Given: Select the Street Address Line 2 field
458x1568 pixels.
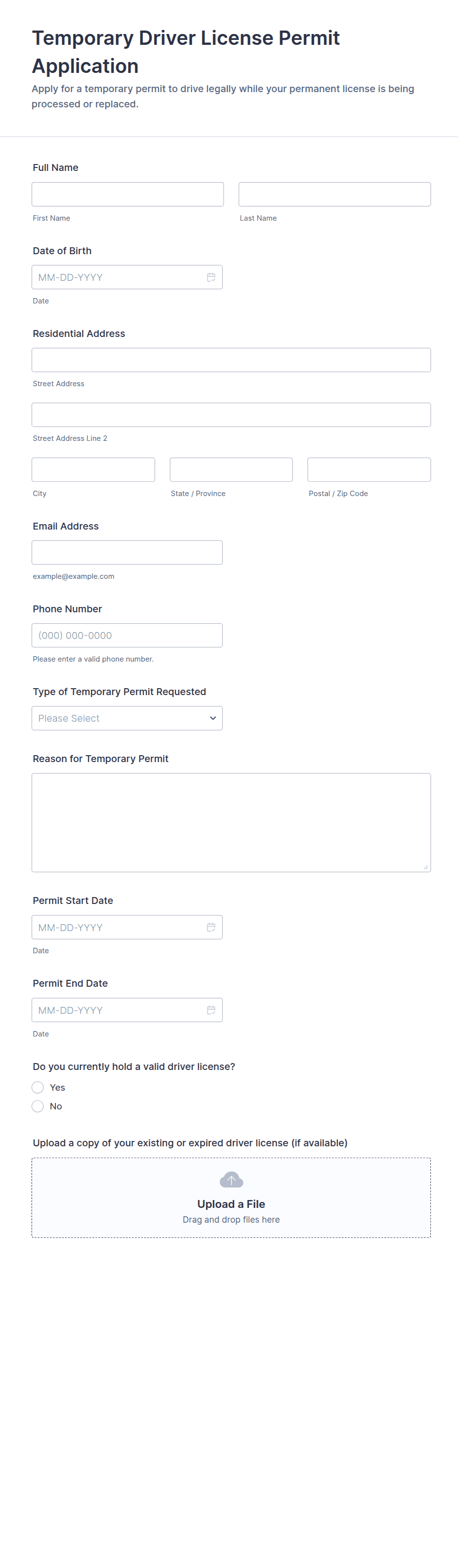Looking at the screenshot, I should coord(231,414).
